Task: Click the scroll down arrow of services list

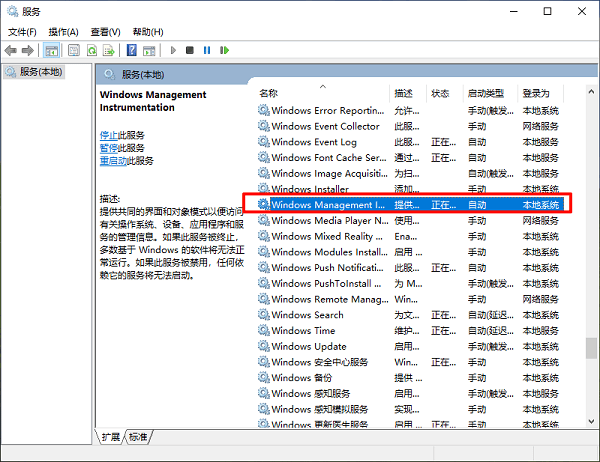Action: pos(591,421)
